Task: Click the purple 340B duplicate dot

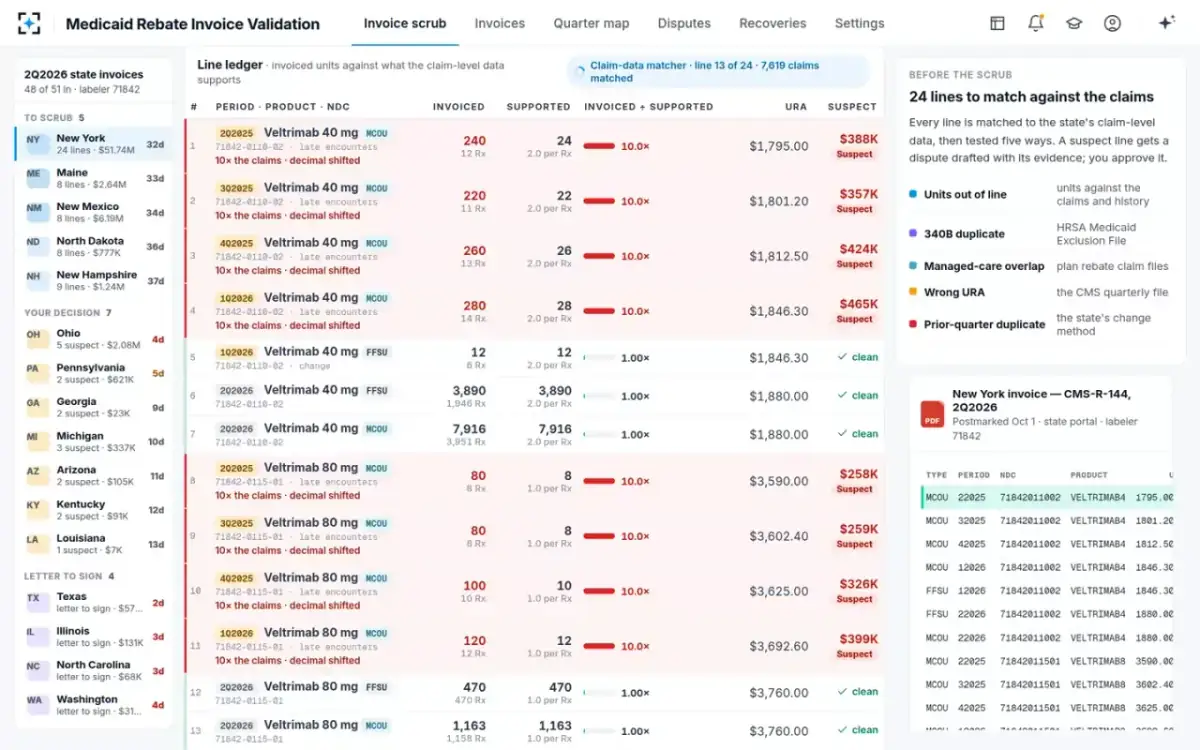Action: pyautogui.click(x=913, y=234)
